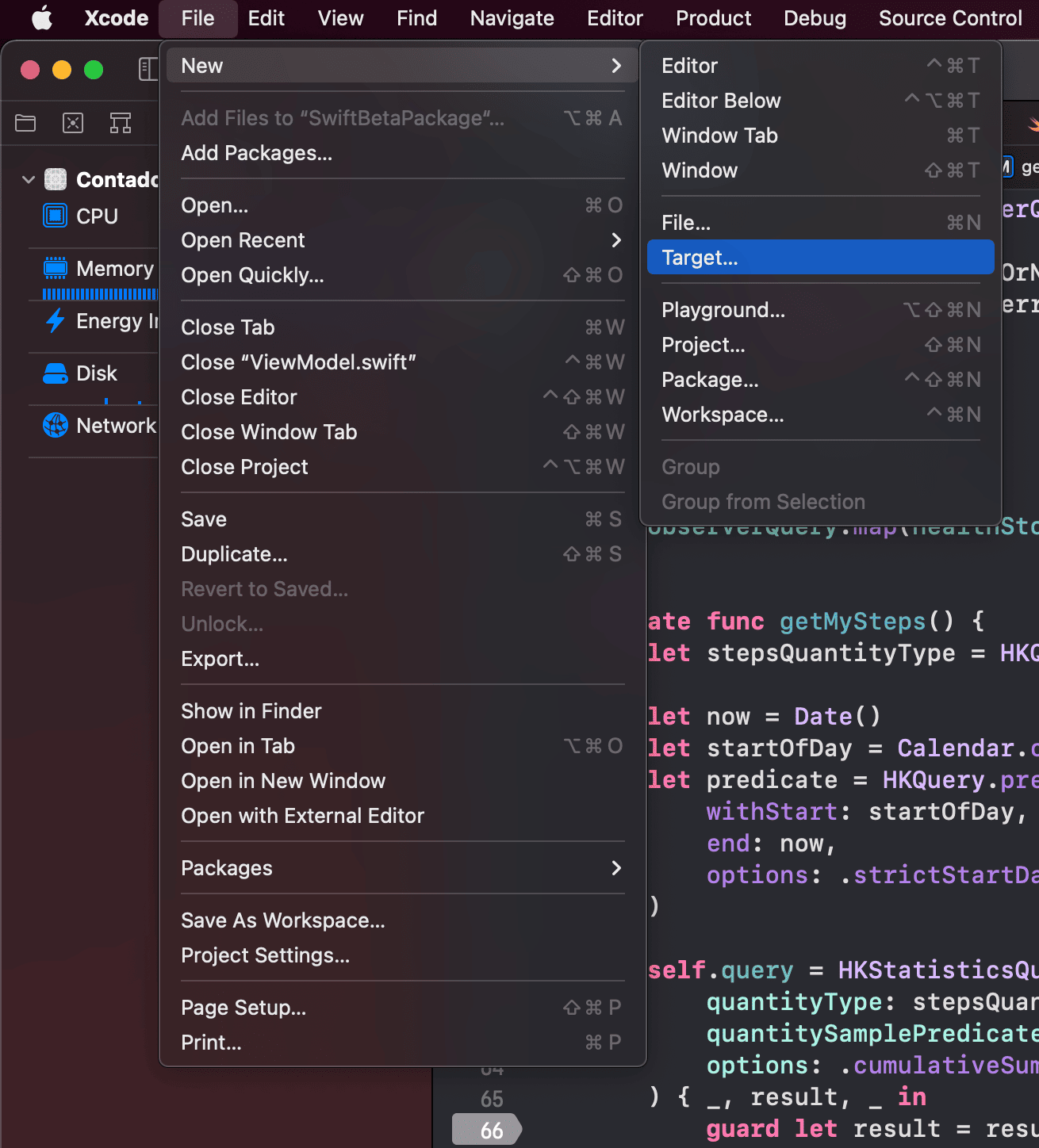The height and width of the screenshot is (1148, 1039).
Task: Click the CPU gauge icon
Action: pyautogui.click(x=55, y=216)
